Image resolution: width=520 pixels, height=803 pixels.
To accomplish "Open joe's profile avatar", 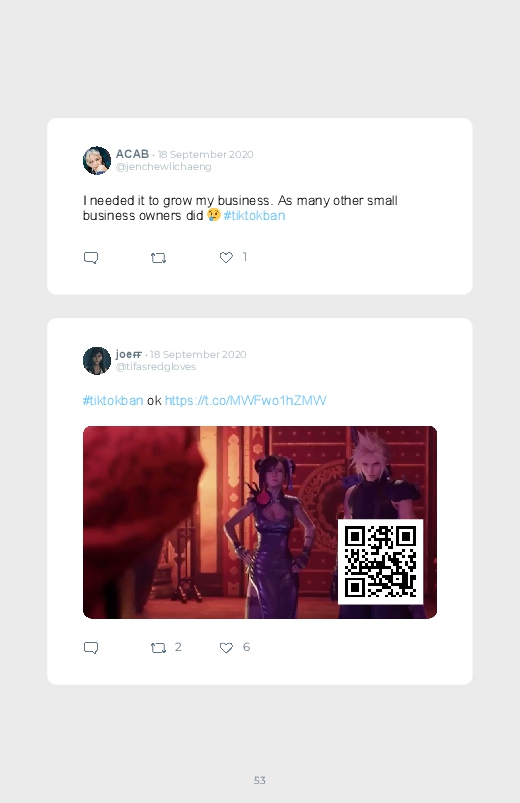I will 97,361.
